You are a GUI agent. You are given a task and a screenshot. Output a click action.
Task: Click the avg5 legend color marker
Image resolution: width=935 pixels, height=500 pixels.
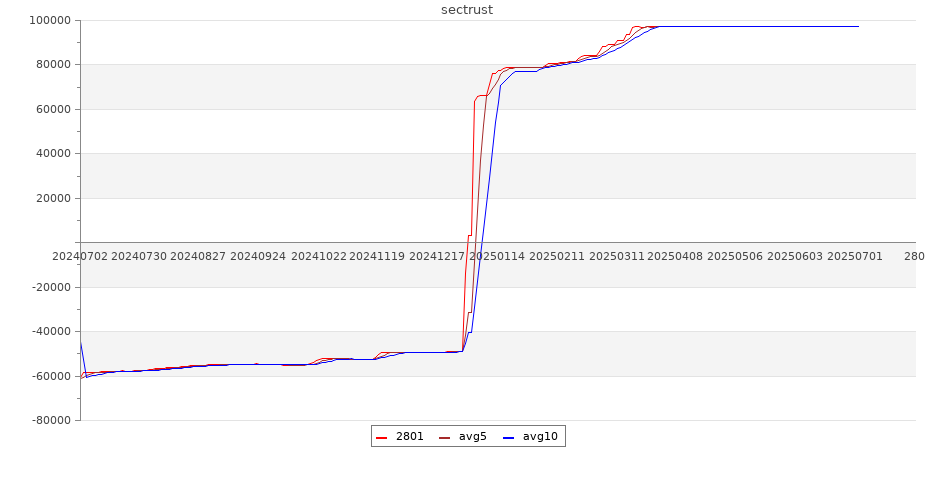pyautogui.click(x=445, y=437)
